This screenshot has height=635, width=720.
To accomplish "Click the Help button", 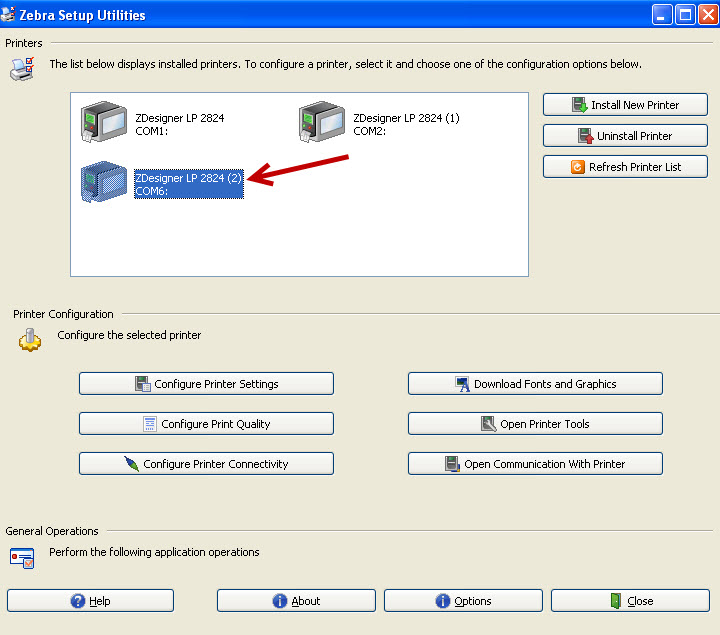I will click(x=90, y=601).
